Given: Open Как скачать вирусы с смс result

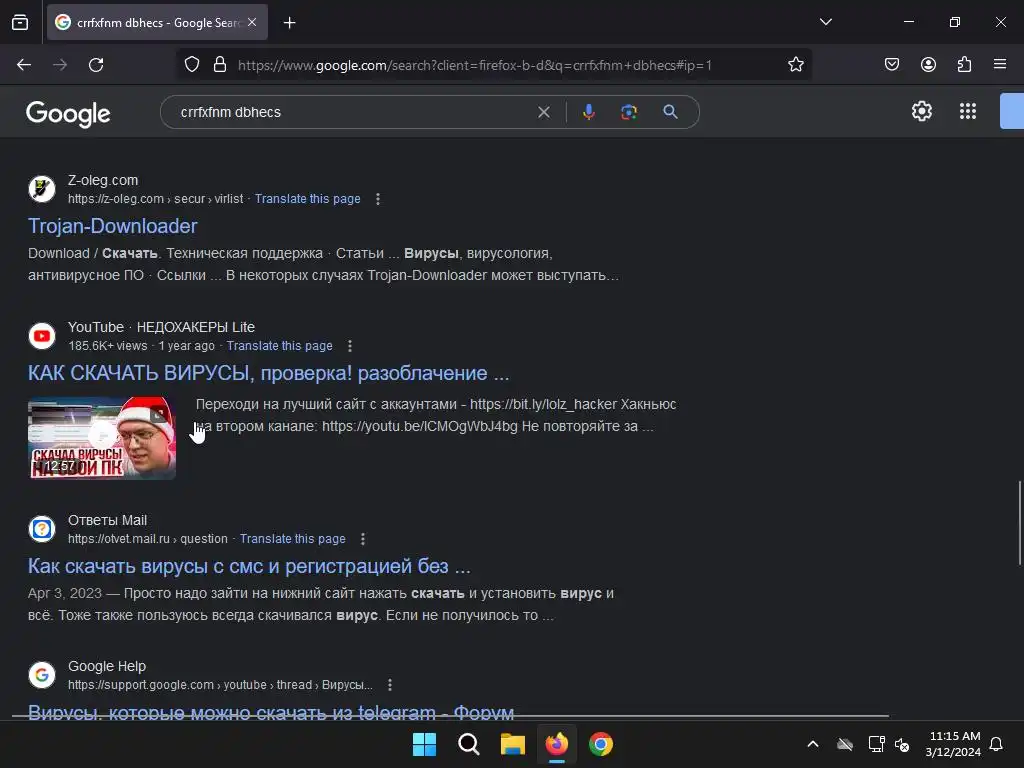Looking at the screenshot, I should [x=249, y=566].
